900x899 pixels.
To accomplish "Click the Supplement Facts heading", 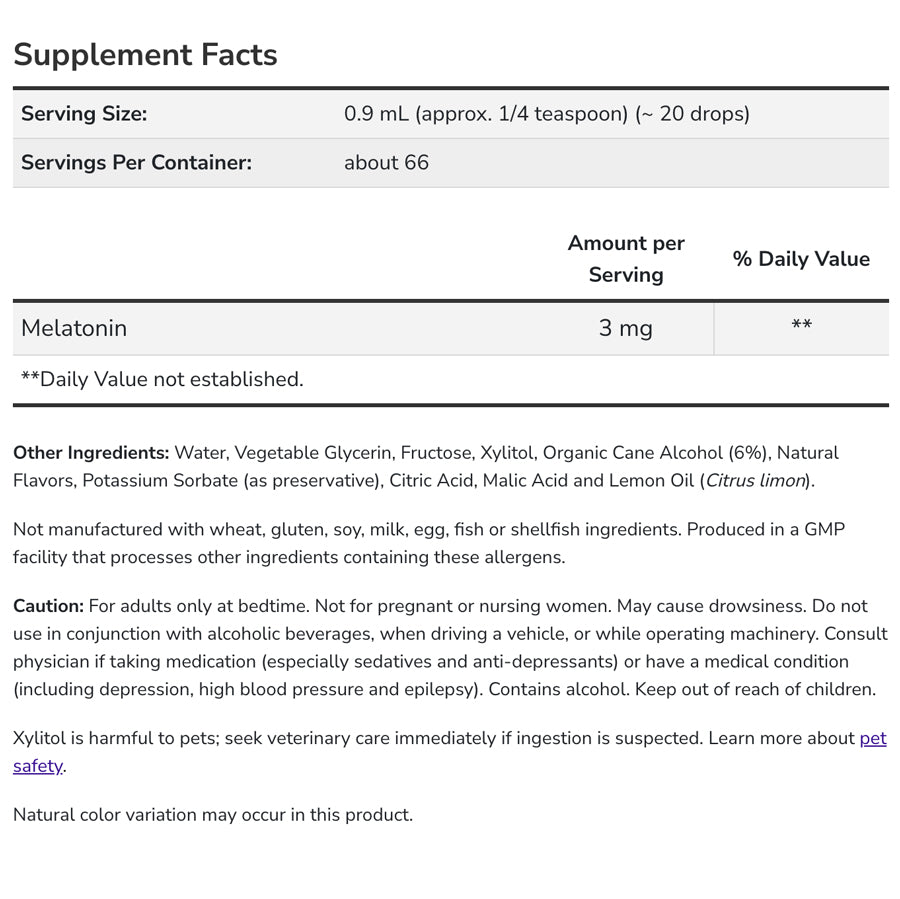I will click(145, 55).
